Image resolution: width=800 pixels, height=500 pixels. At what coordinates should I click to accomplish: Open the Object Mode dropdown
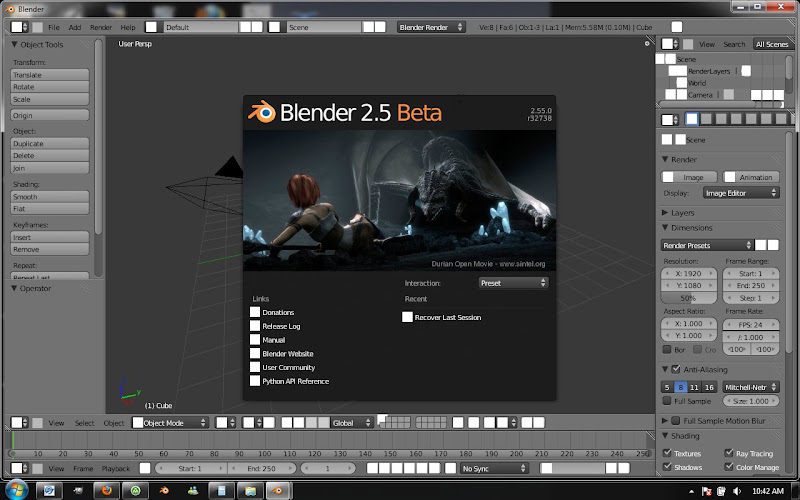[x=170, y=422]
